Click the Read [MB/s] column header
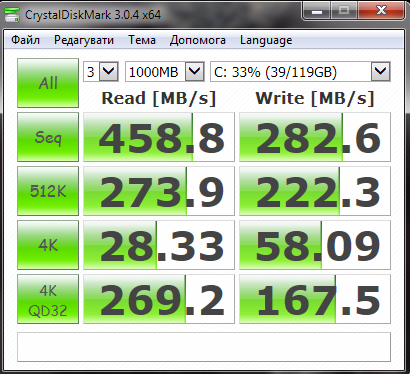 click(x=159, y=98)
